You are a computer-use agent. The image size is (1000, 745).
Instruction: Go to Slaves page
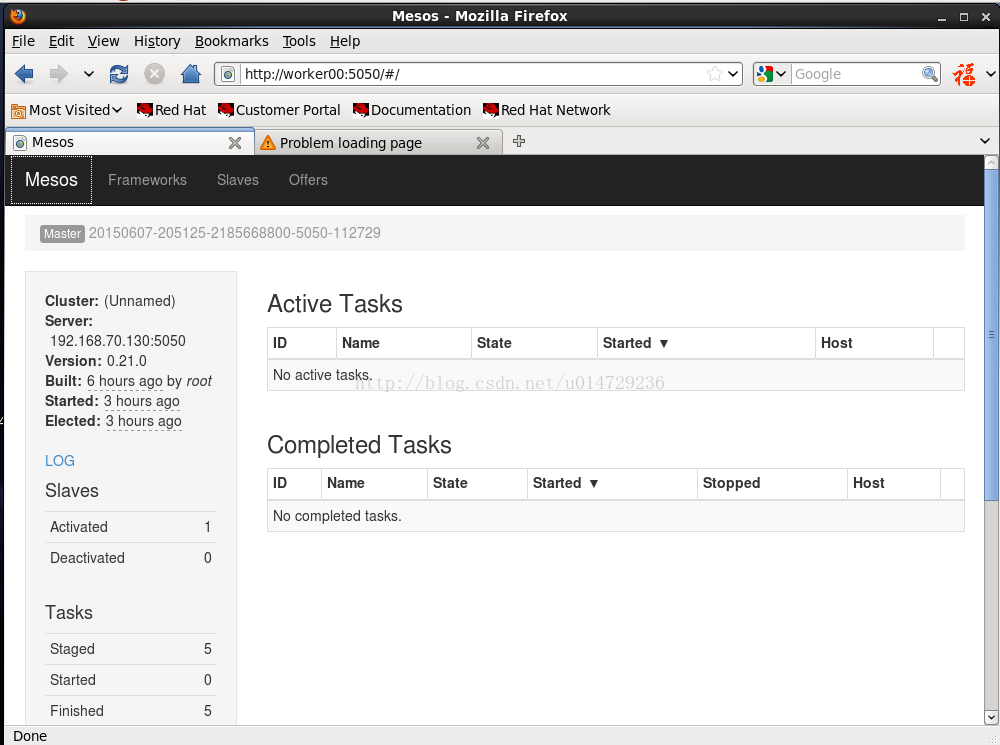pyautogui.click(x=238, y=180)
